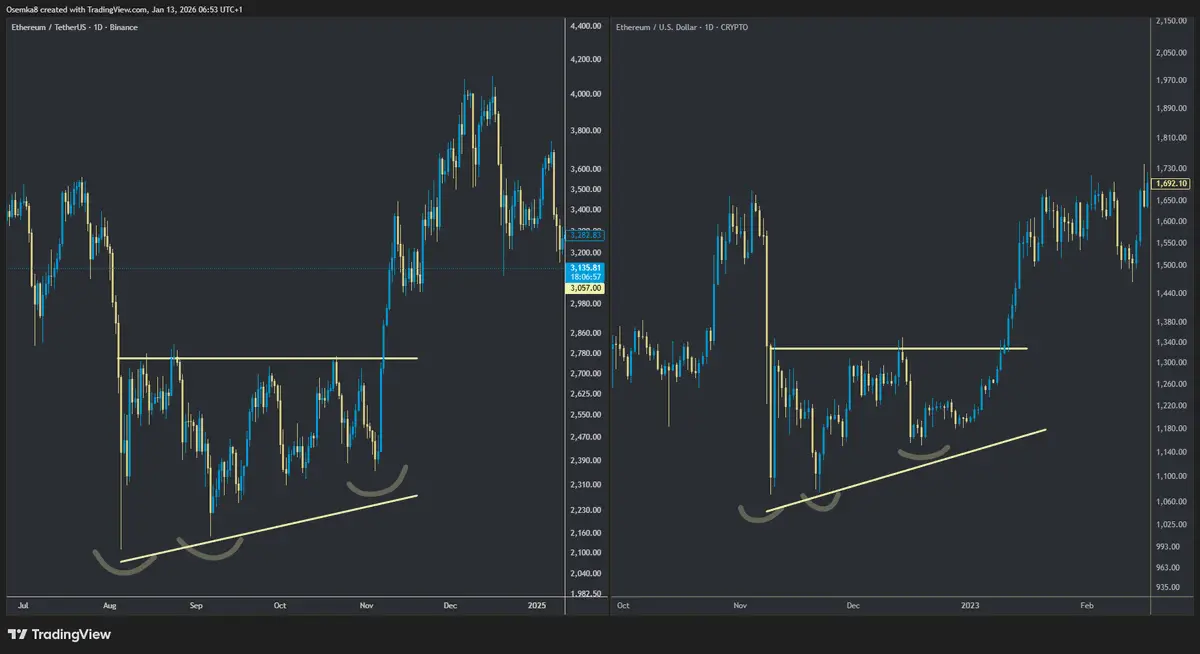
Task: Click the 935.00 price axis value
Action: (x=1170, y=587)
